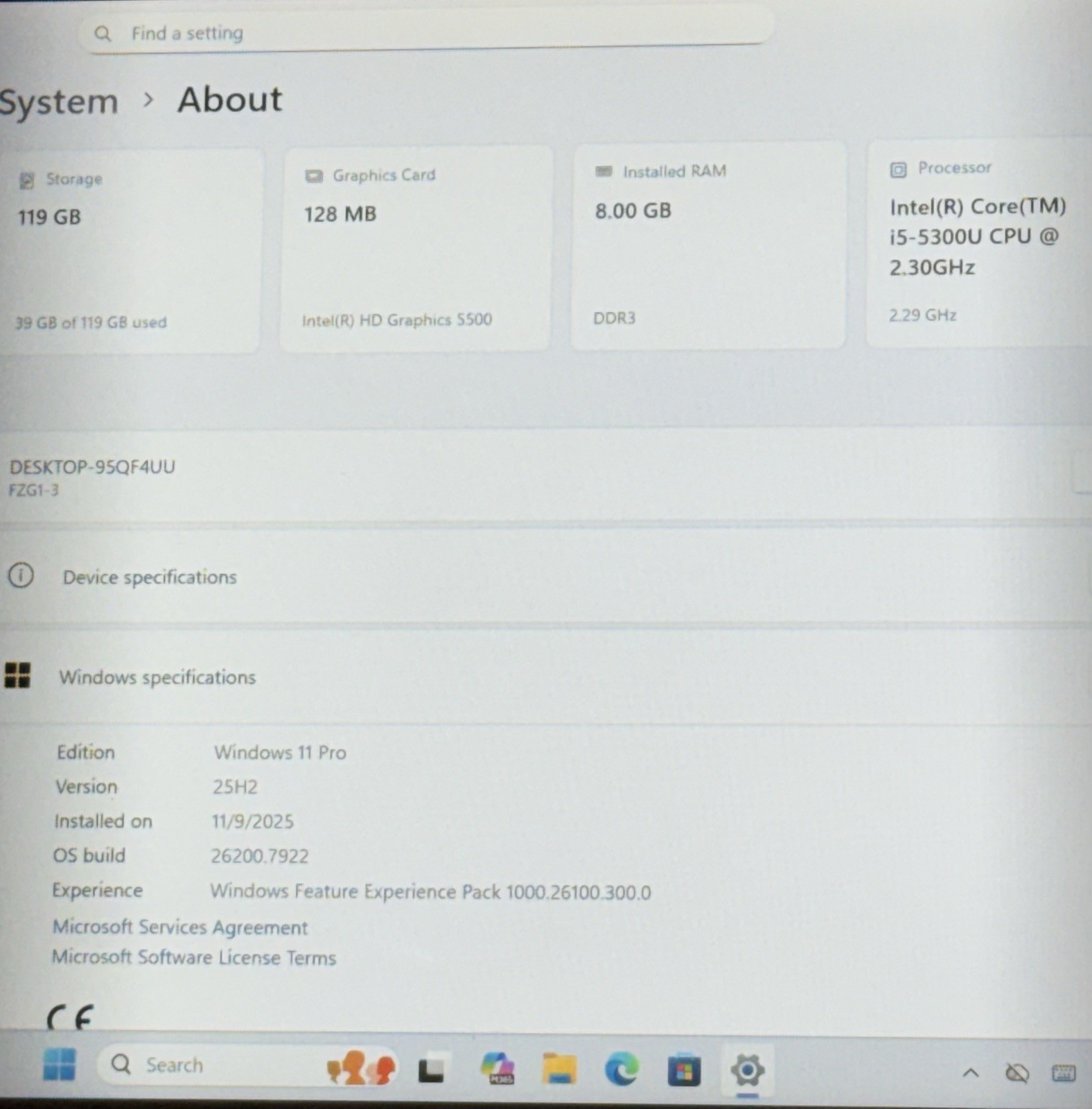Open the touch keyboard tray icon

coord(1064,1074)
